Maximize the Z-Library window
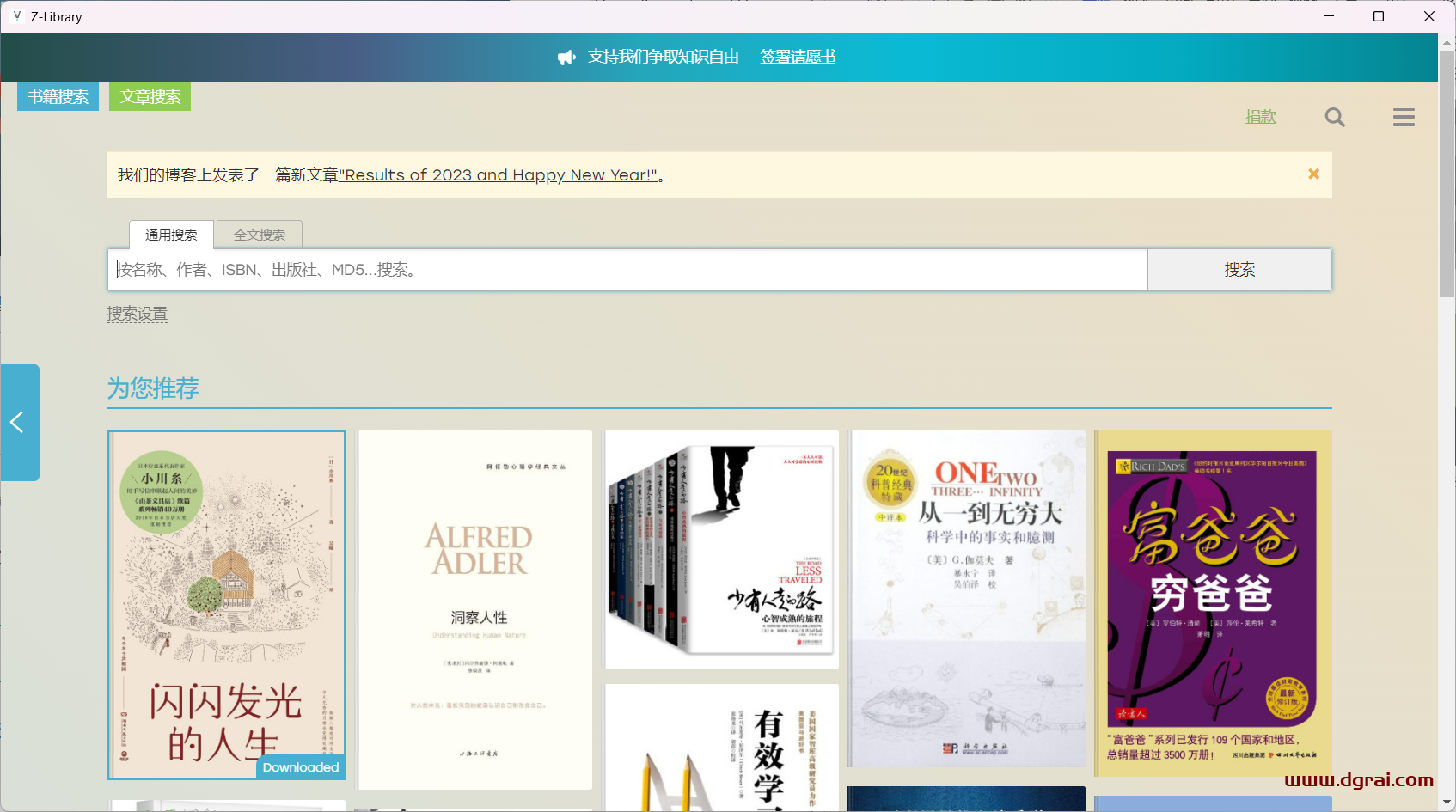The width and height of the screenshot is (1456, 812). click(1379, 16)
